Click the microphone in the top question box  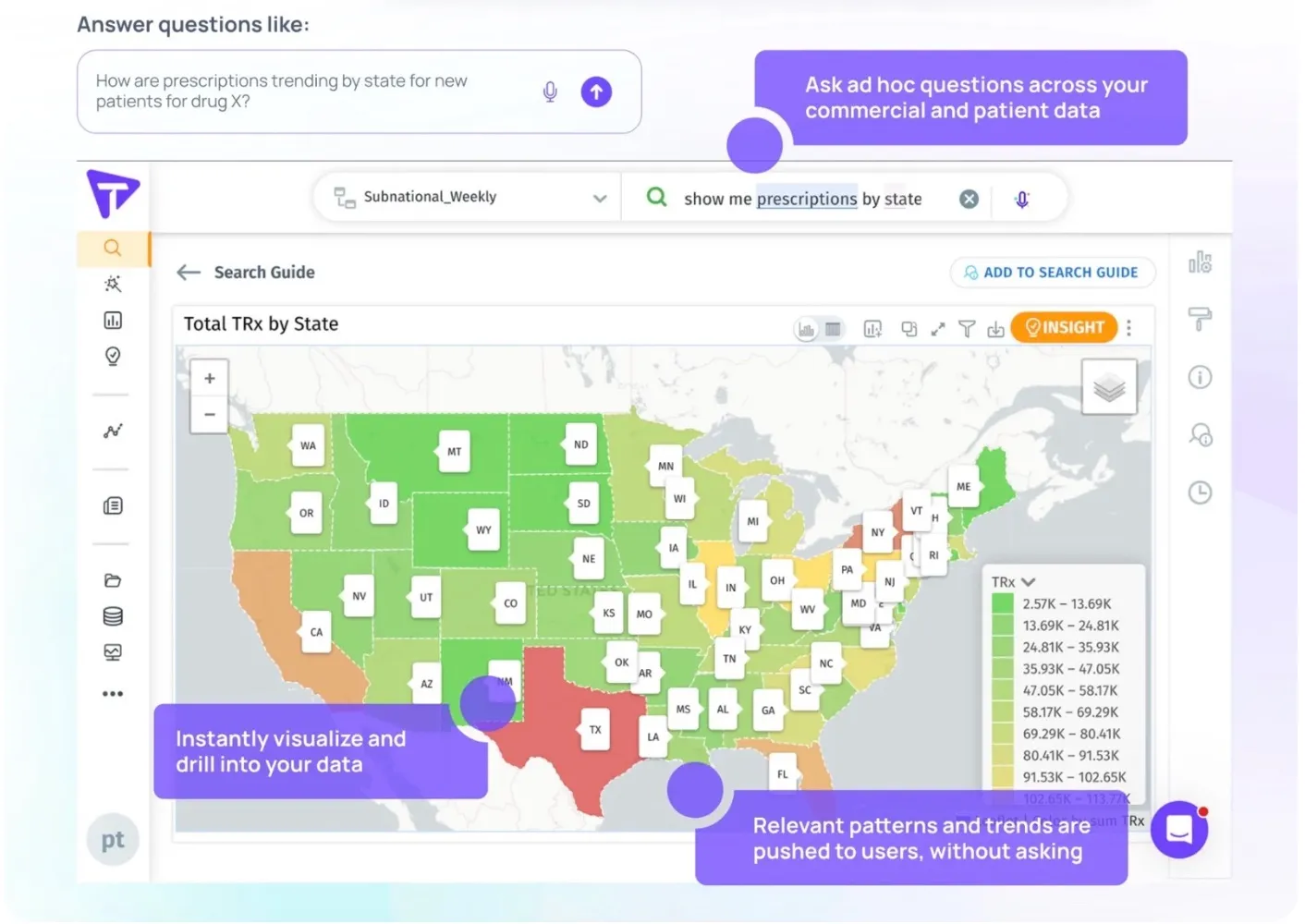coord(550,91)
